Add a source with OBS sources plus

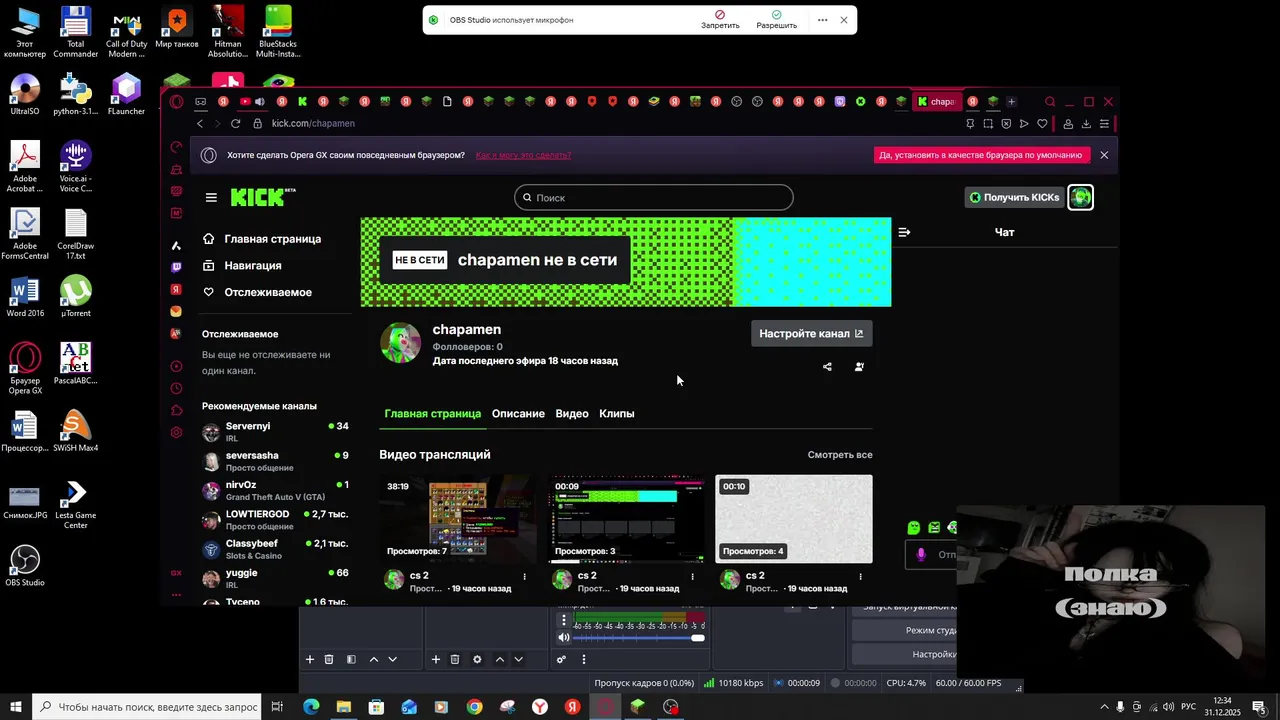[436, 659]
